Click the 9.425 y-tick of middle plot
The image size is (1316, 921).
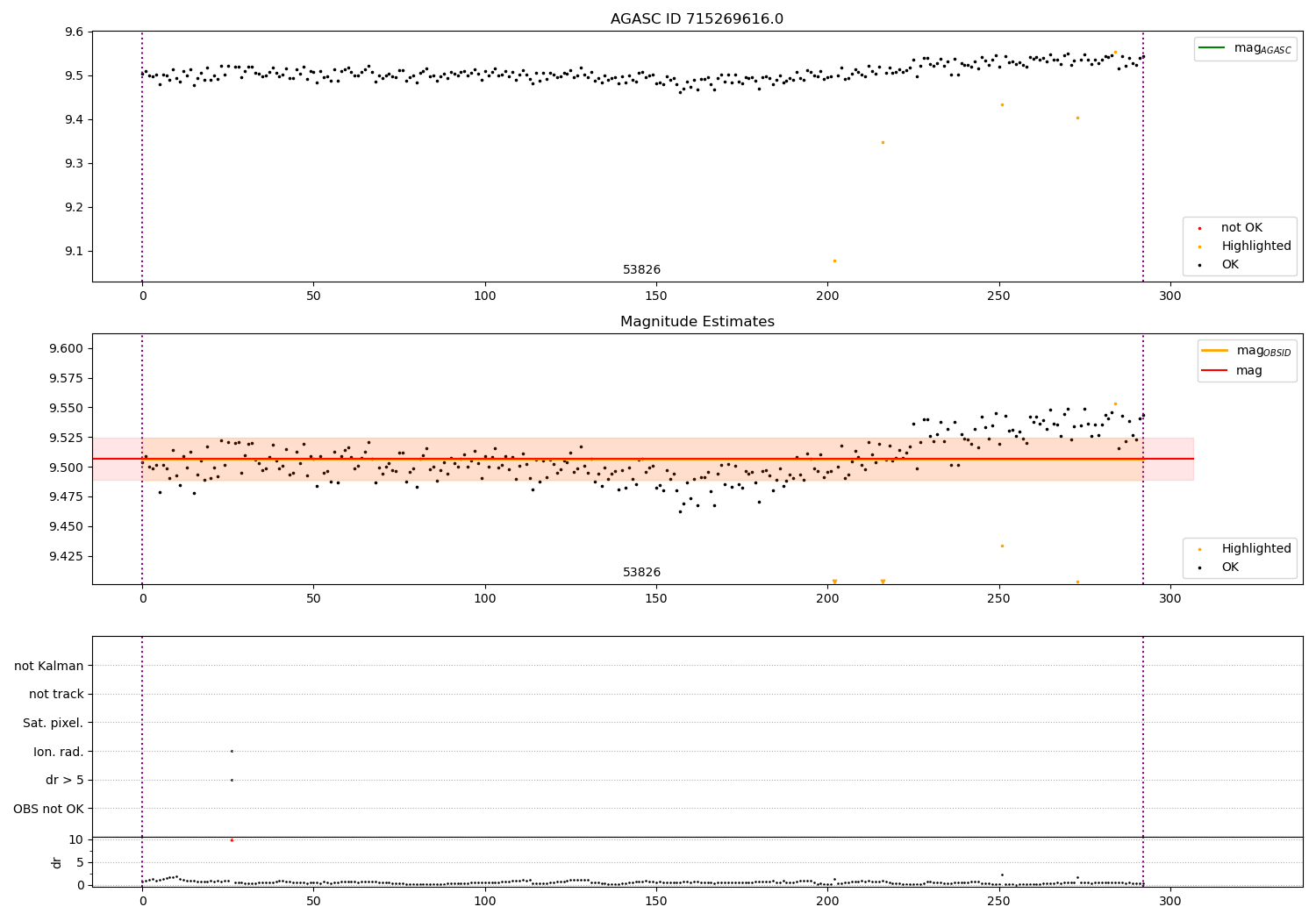68,557
